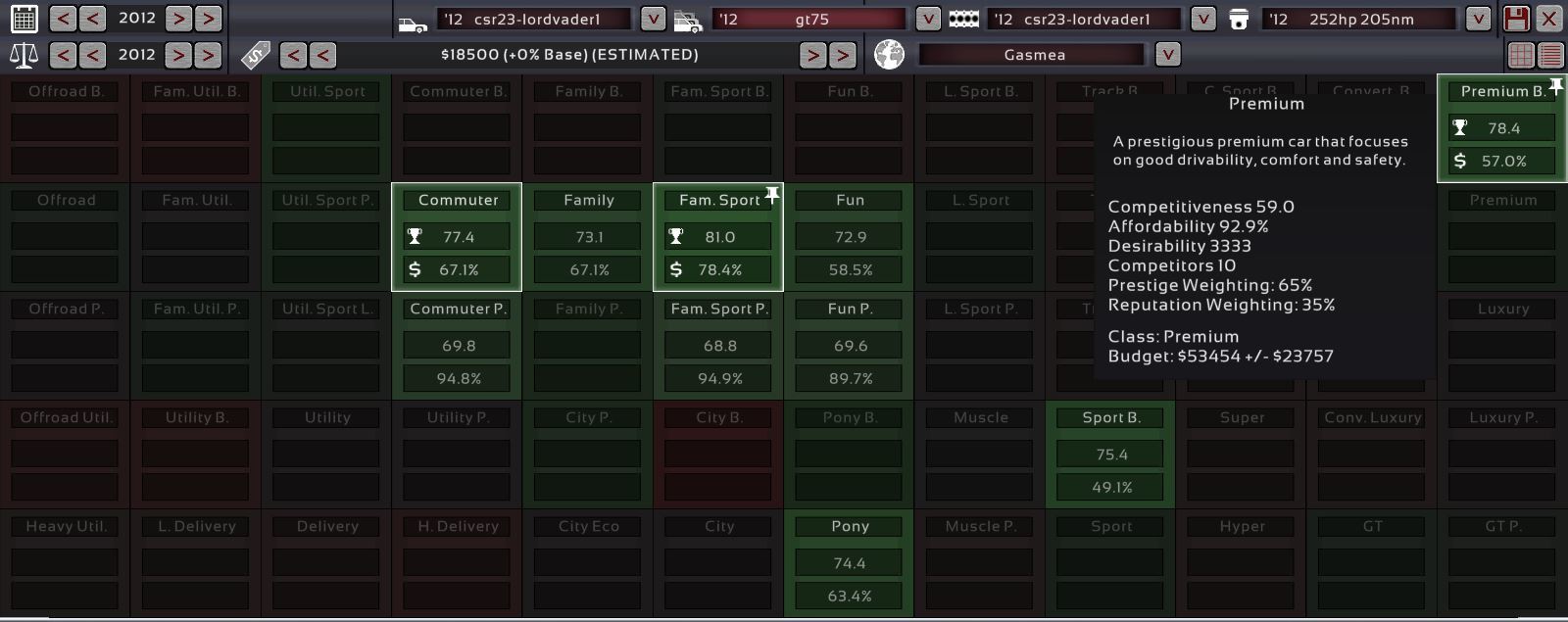Click the balance scale icon
This screenshot has height=622, width=1568.
[x=24, y=55]
